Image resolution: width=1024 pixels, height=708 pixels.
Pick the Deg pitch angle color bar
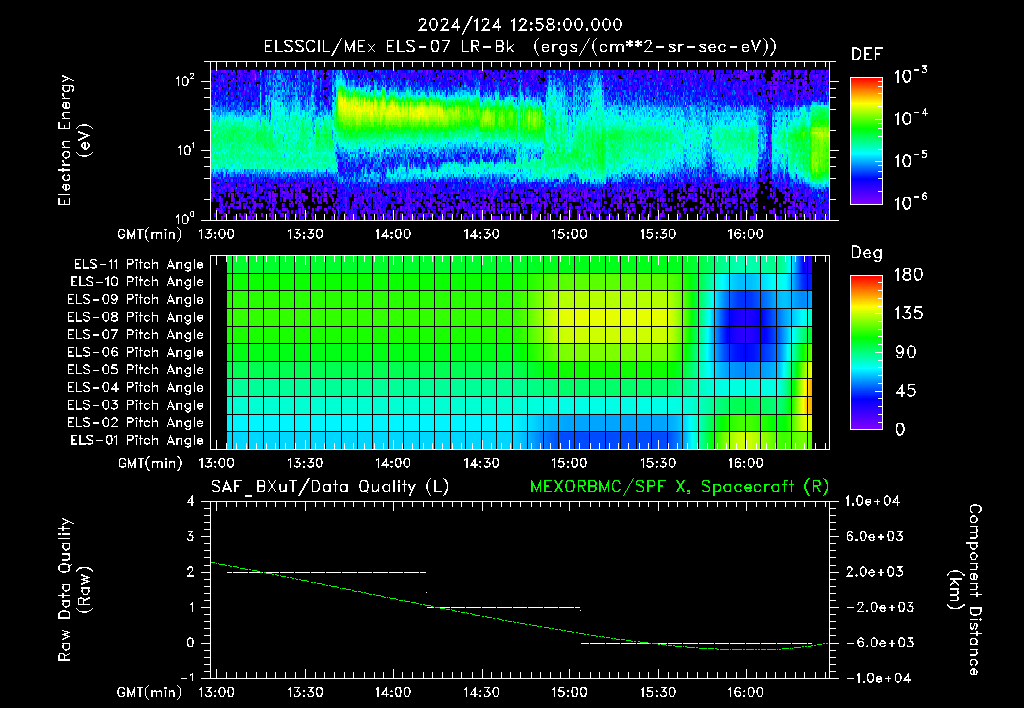[866, 353]
